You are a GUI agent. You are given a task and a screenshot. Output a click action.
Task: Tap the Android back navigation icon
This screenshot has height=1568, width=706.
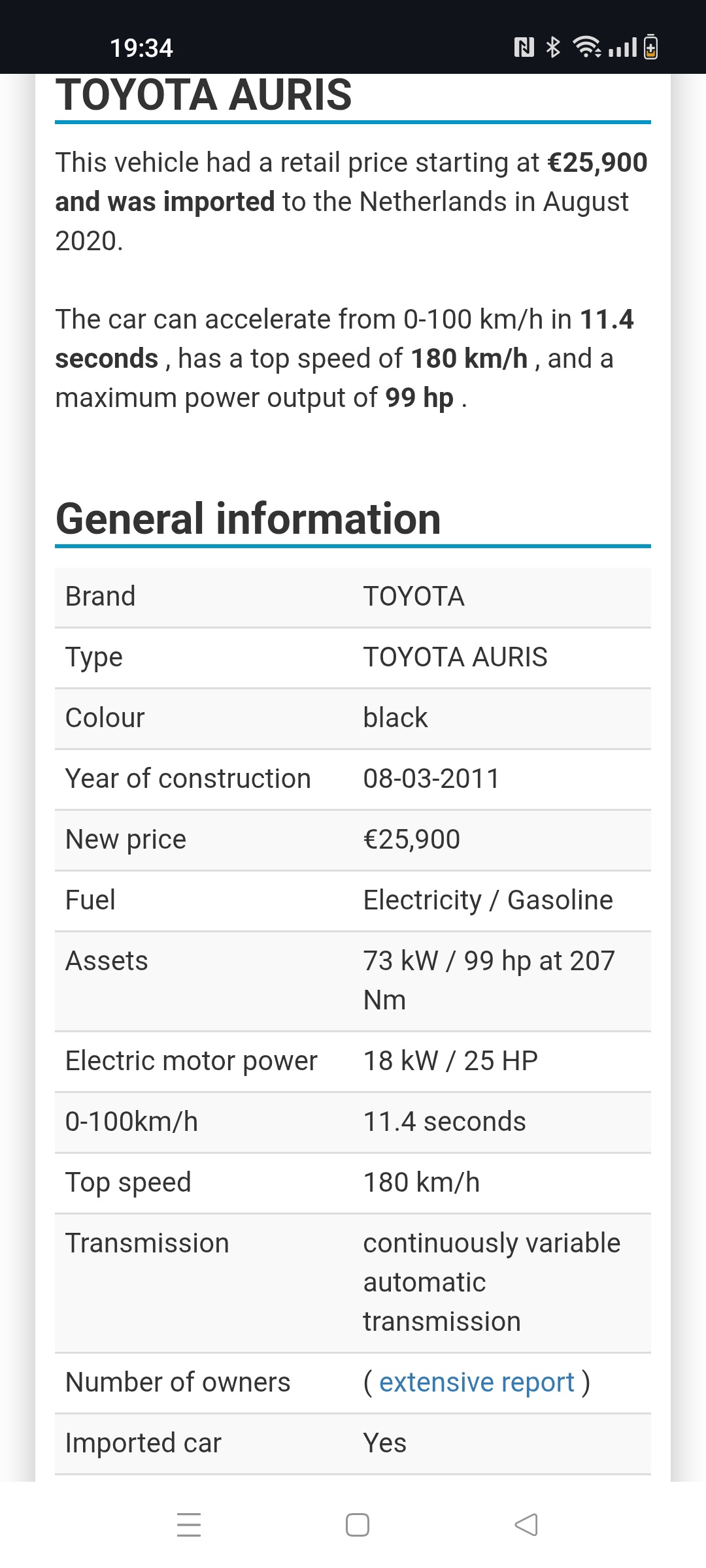[526, 1525]
